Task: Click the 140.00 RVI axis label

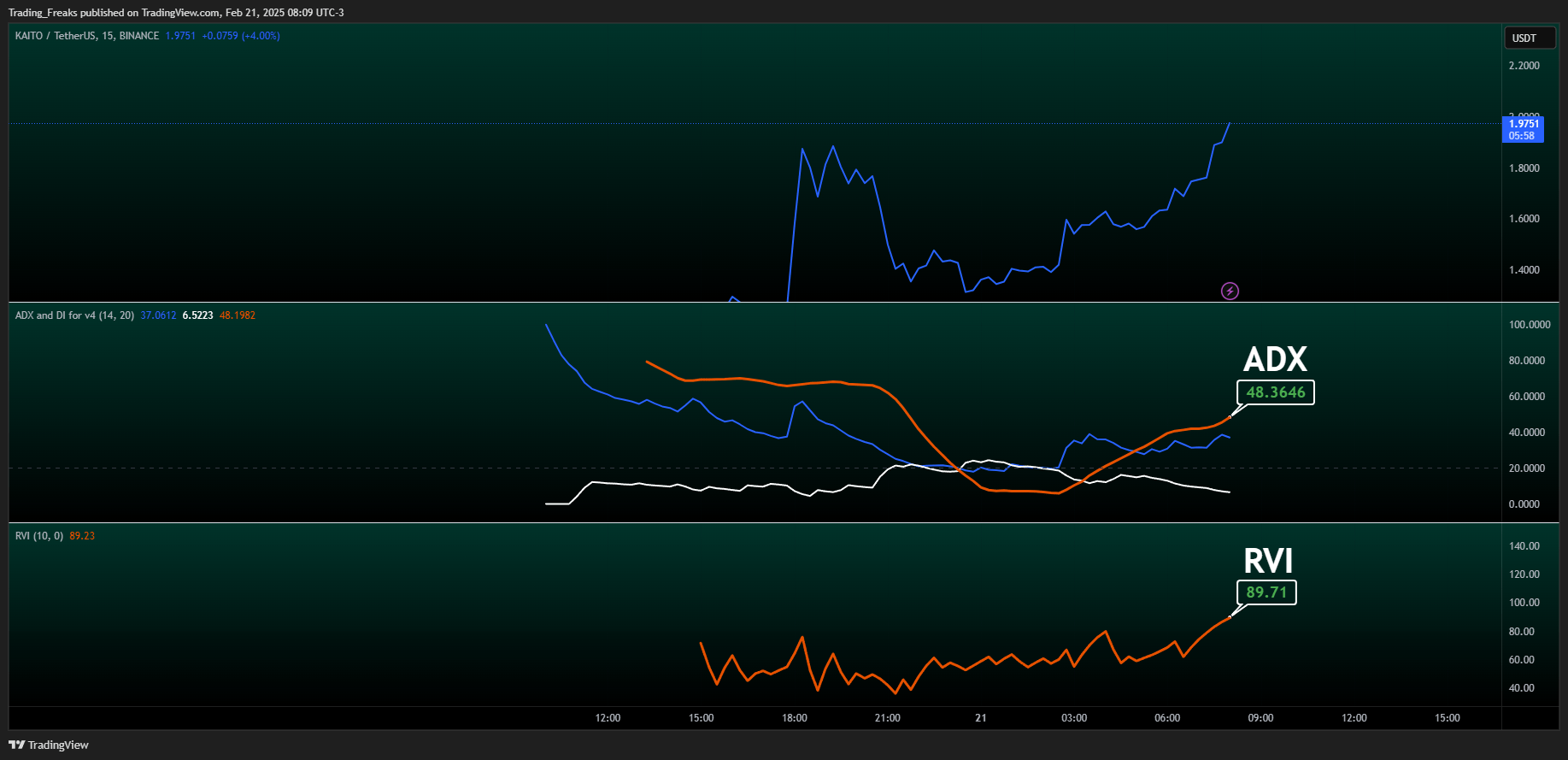Action: click(1524, 546)
